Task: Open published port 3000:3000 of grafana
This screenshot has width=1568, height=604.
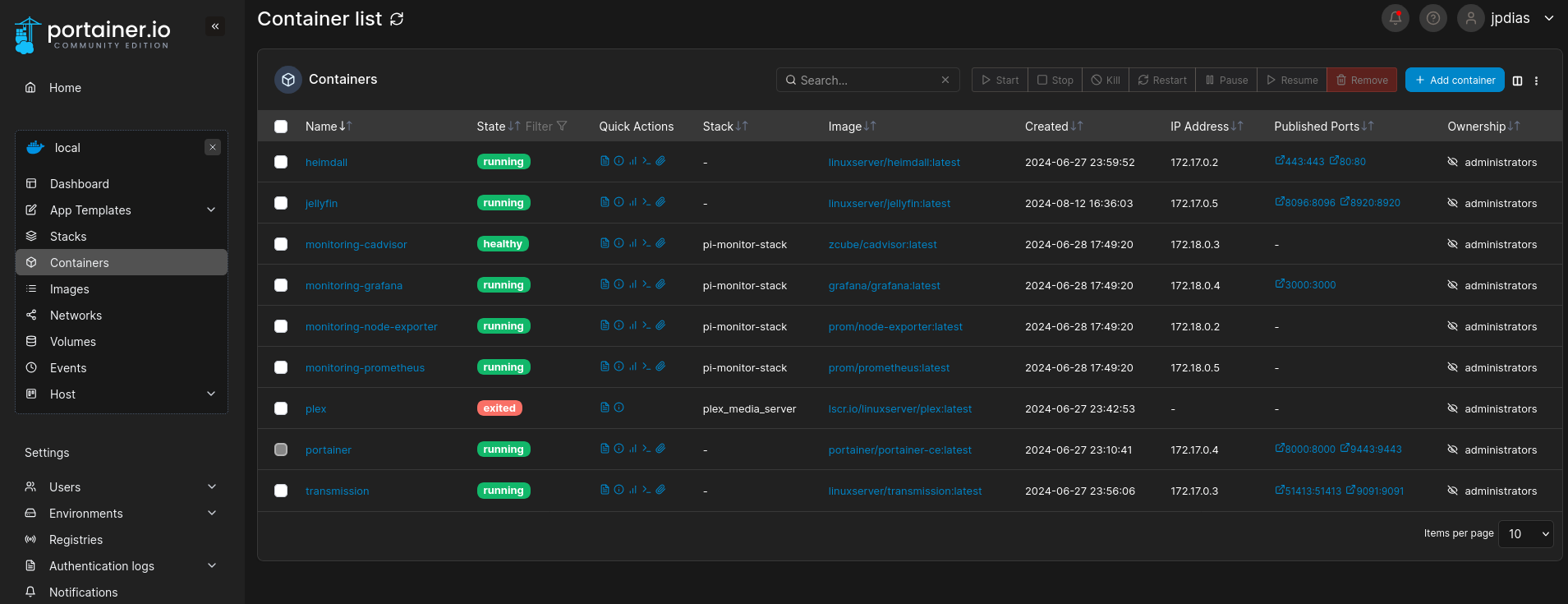Action: pos(1305,285)
